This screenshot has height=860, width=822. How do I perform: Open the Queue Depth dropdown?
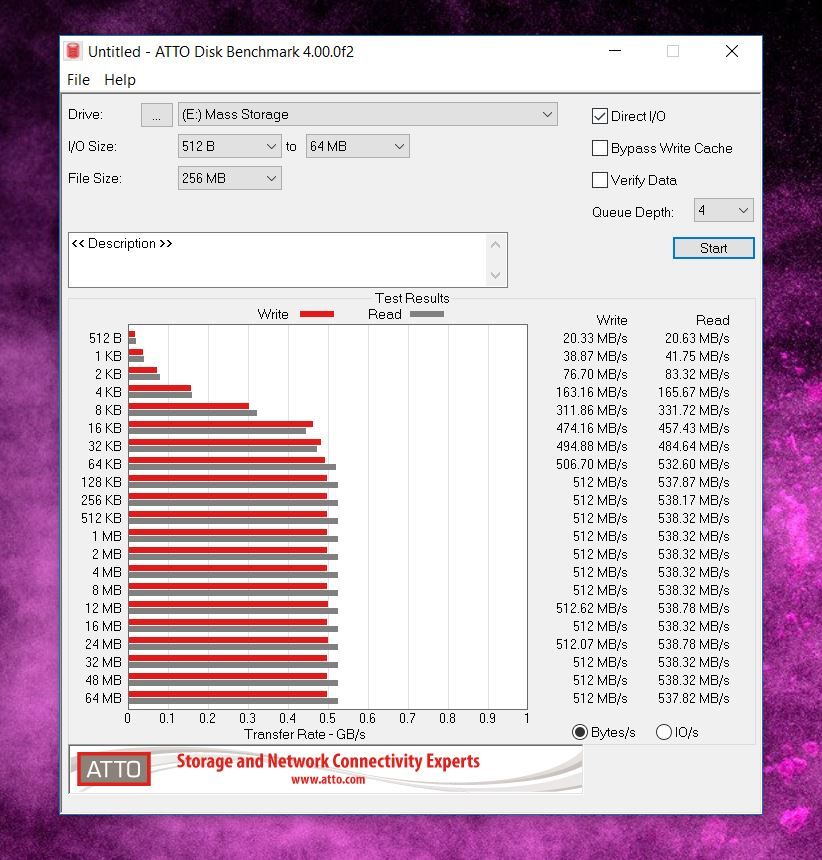click(723, 210)
